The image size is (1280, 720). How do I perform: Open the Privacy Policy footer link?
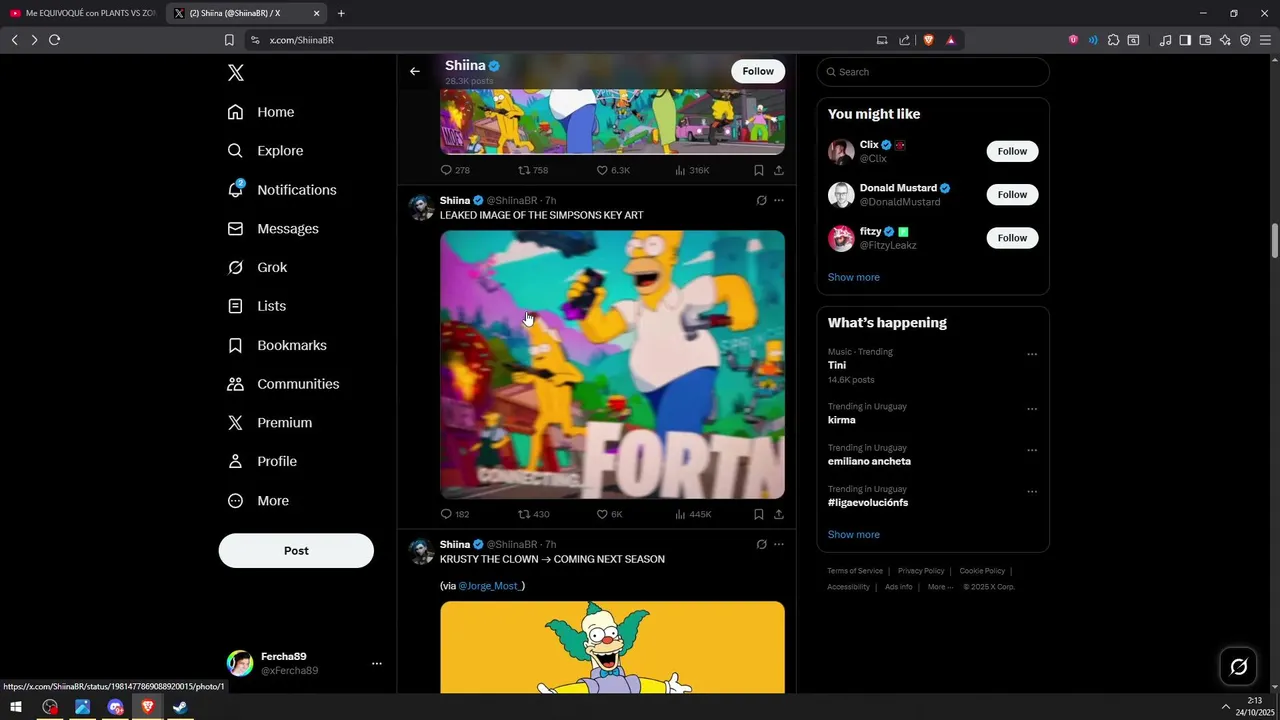[921, 571]
